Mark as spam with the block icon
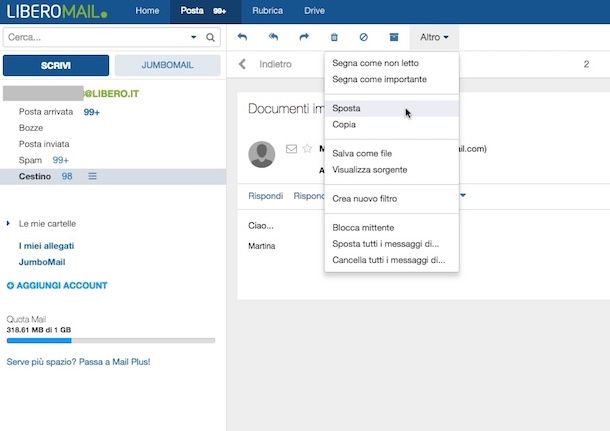This screenshot has width=610, height=431. 364,37
